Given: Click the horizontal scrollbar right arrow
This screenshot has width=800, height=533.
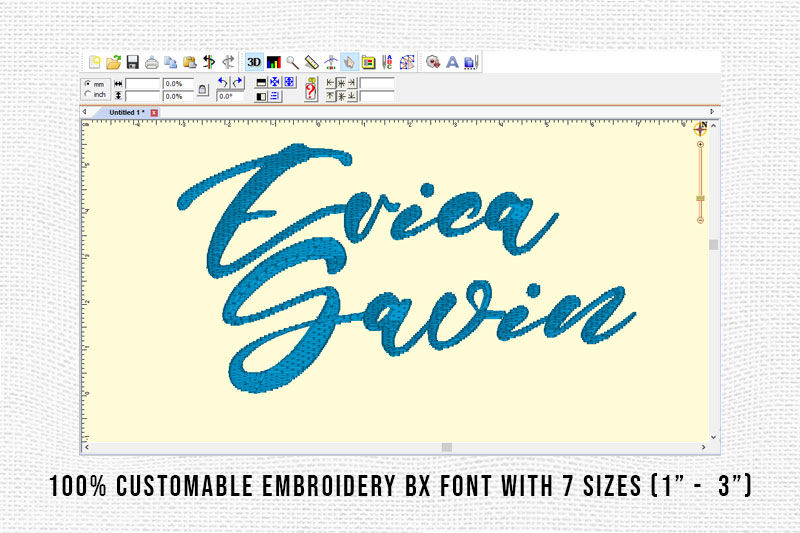Looking at the screenshot, I should point(704,447).
